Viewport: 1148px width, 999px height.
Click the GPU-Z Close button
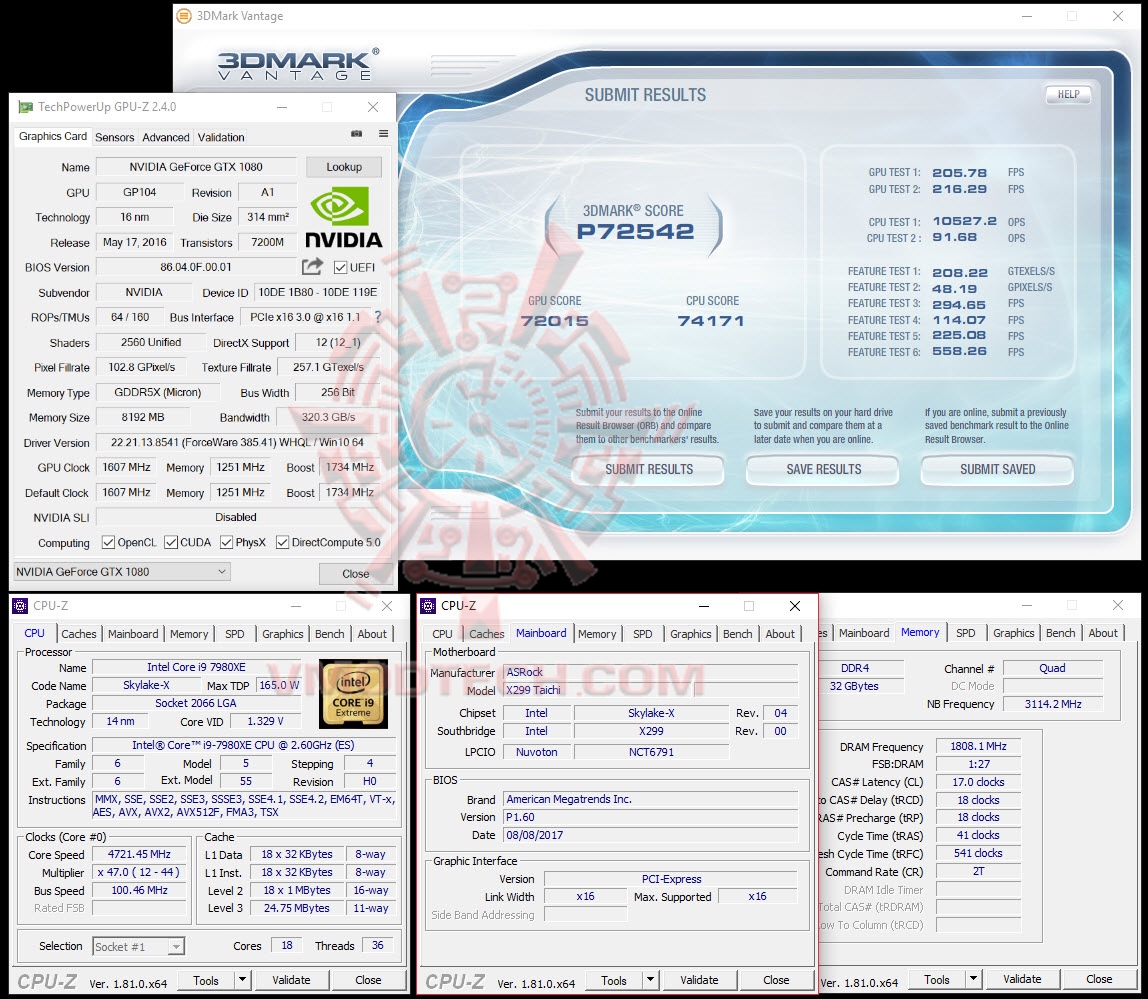[x=355, y=573]
